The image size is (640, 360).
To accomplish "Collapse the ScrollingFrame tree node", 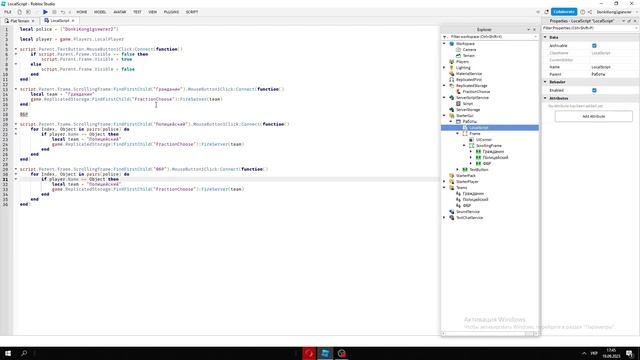I will click(x=464, y=146).
